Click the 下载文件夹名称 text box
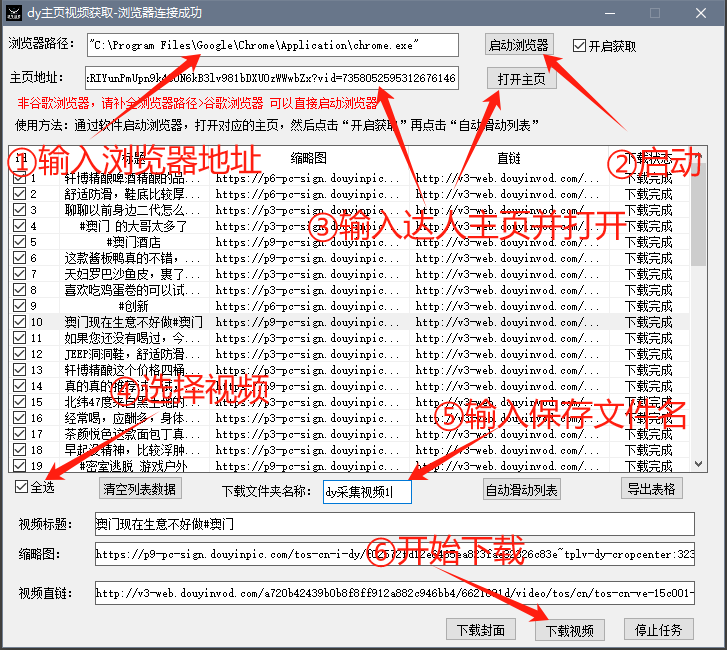727x650 pixels. click(366, 491)
